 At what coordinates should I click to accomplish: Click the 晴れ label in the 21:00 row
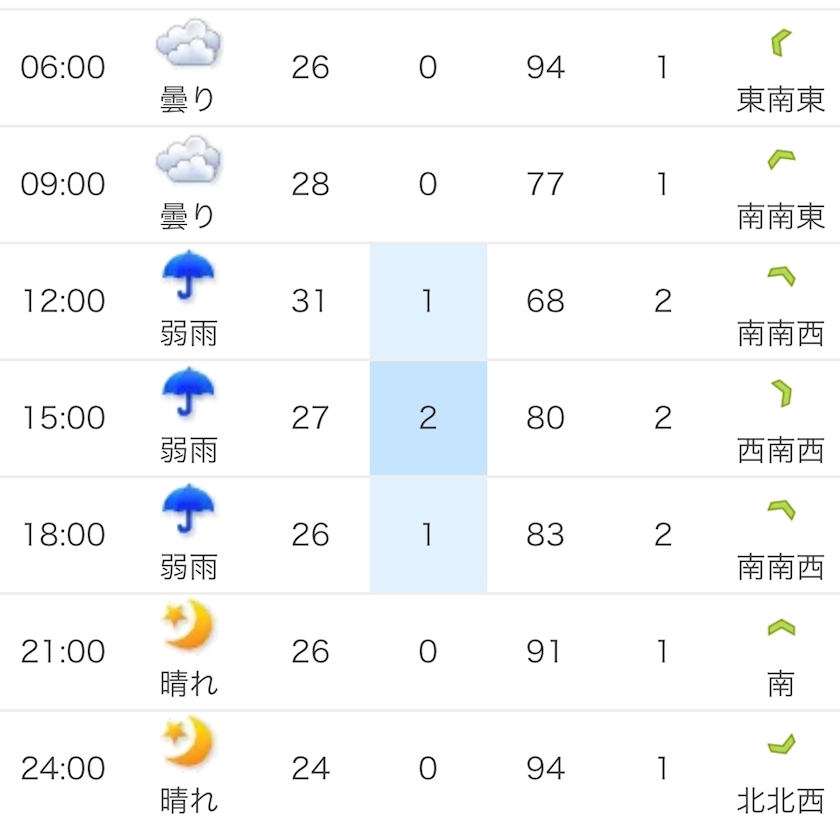click(x=188, y=684)
